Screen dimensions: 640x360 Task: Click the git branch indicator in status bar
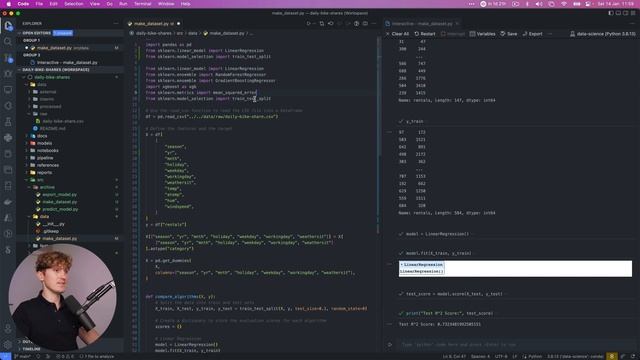click(22, 356)
